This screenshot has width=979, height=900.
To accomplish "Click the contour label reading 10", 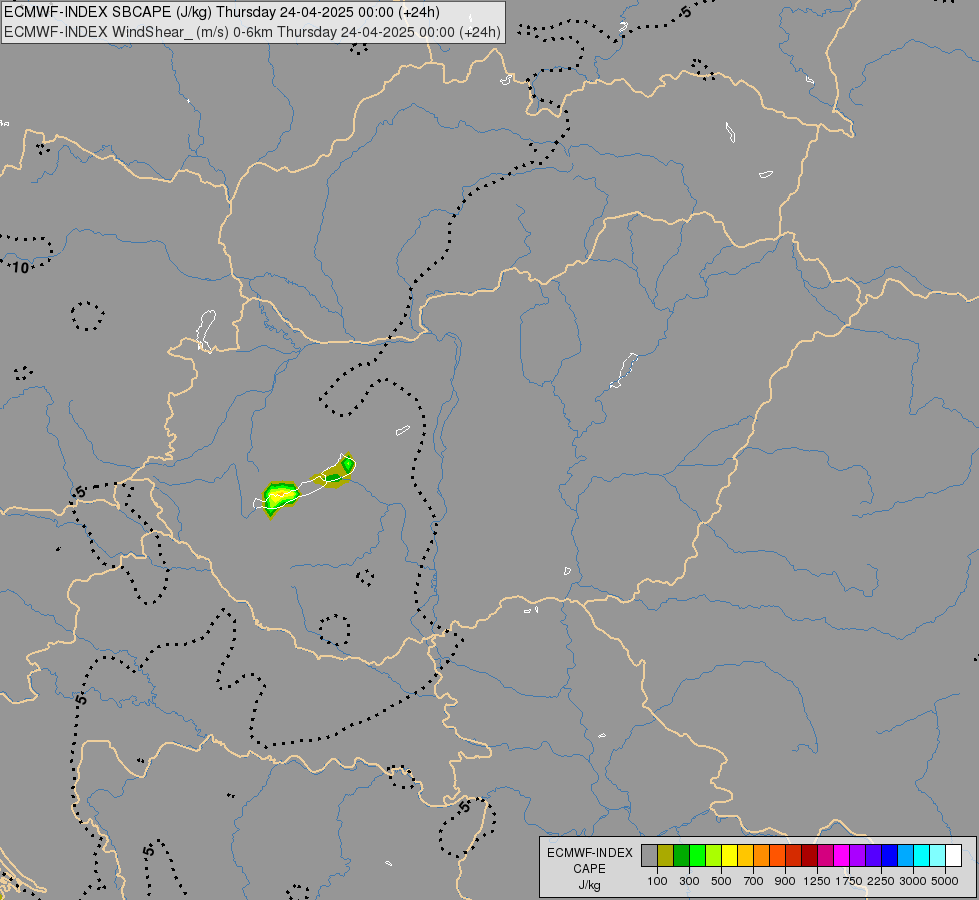I will click(x=21, y=268).
